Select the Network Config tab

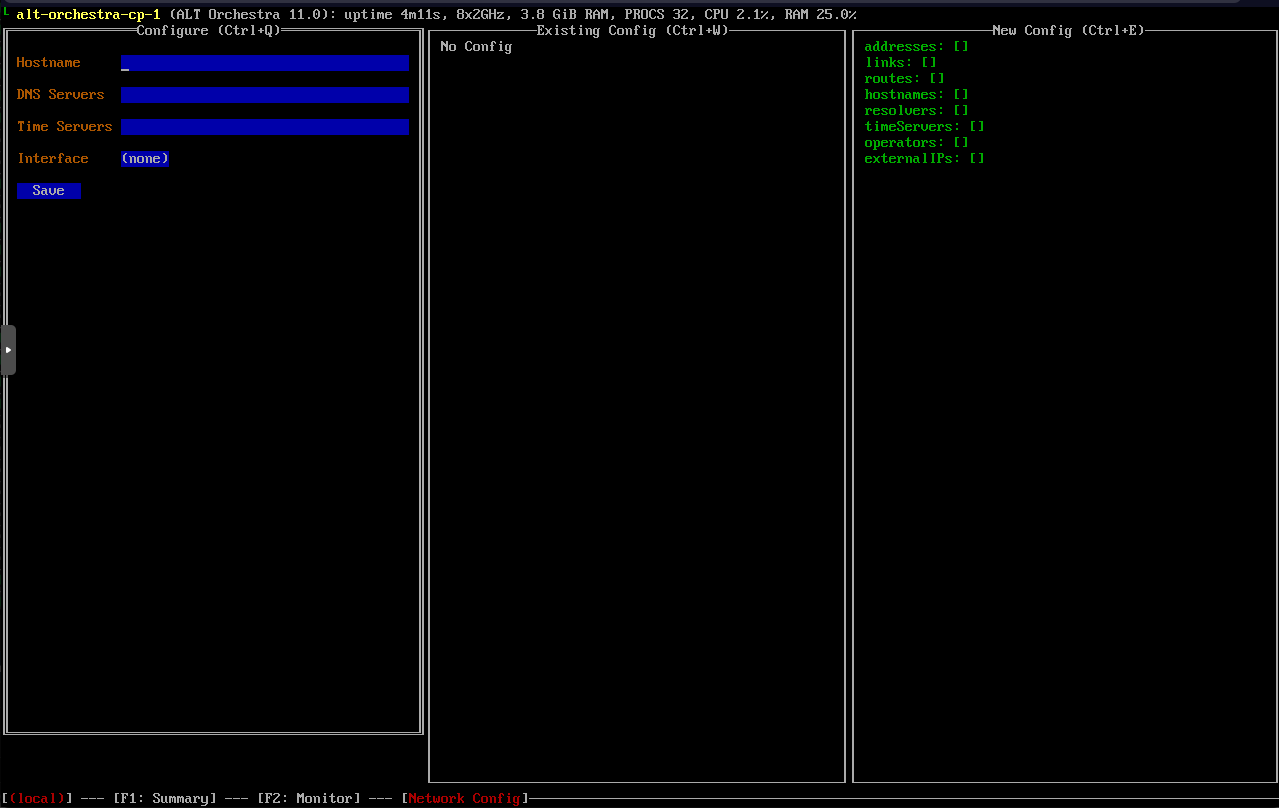coord(465,798)
